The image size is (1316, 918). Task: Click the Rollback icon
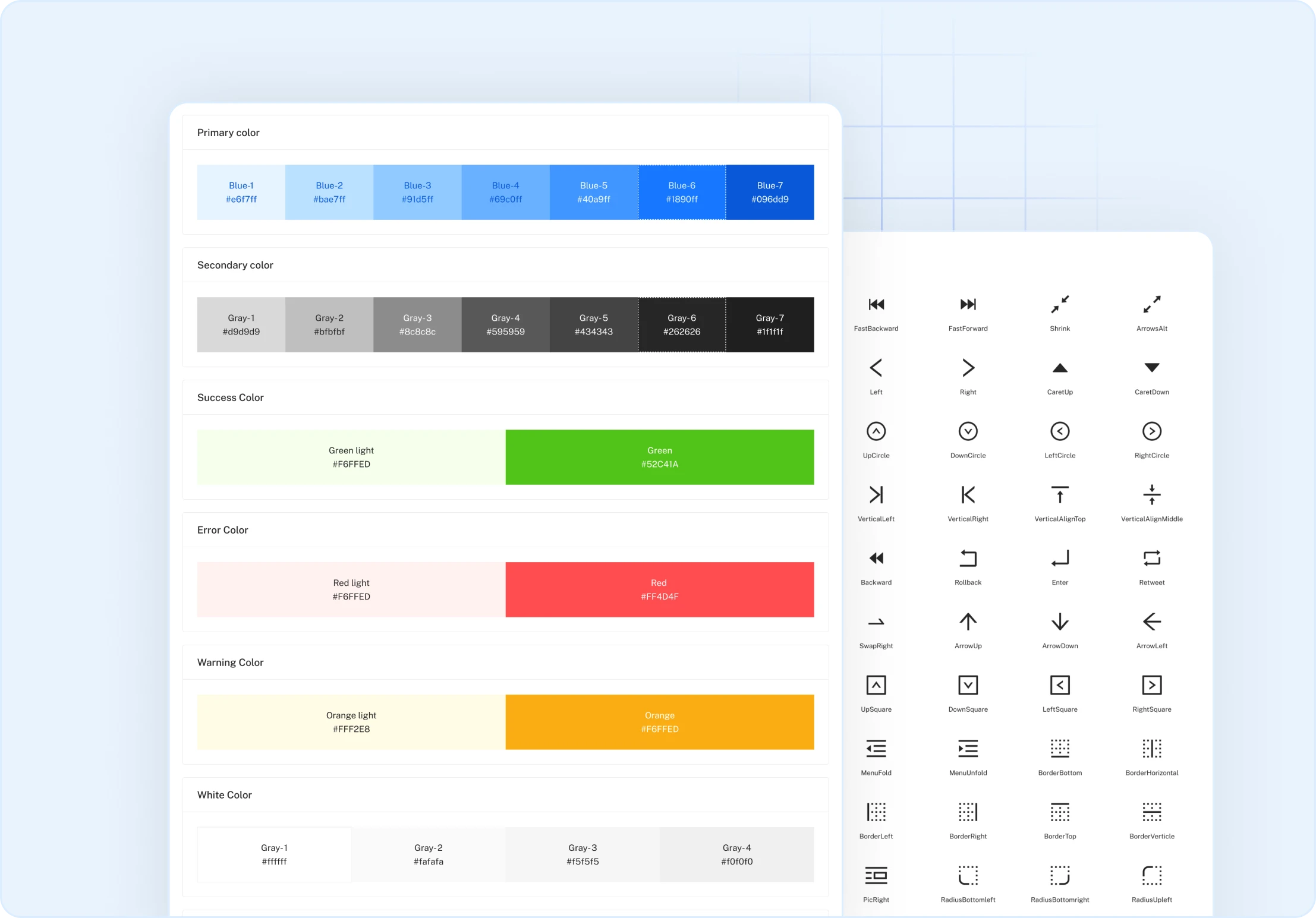tap(968, 559)
